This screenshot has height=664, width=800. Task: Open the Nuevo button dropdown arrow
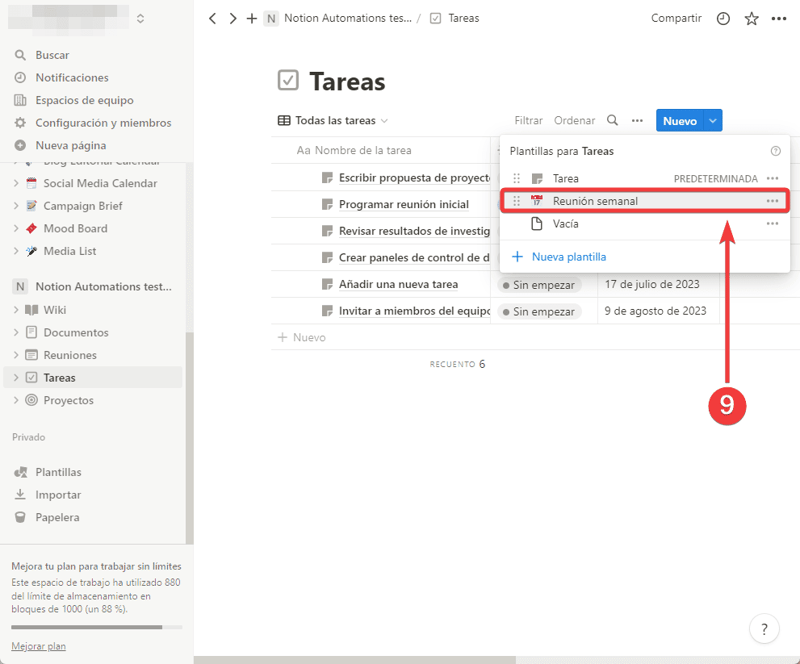(x=712, y=121)
